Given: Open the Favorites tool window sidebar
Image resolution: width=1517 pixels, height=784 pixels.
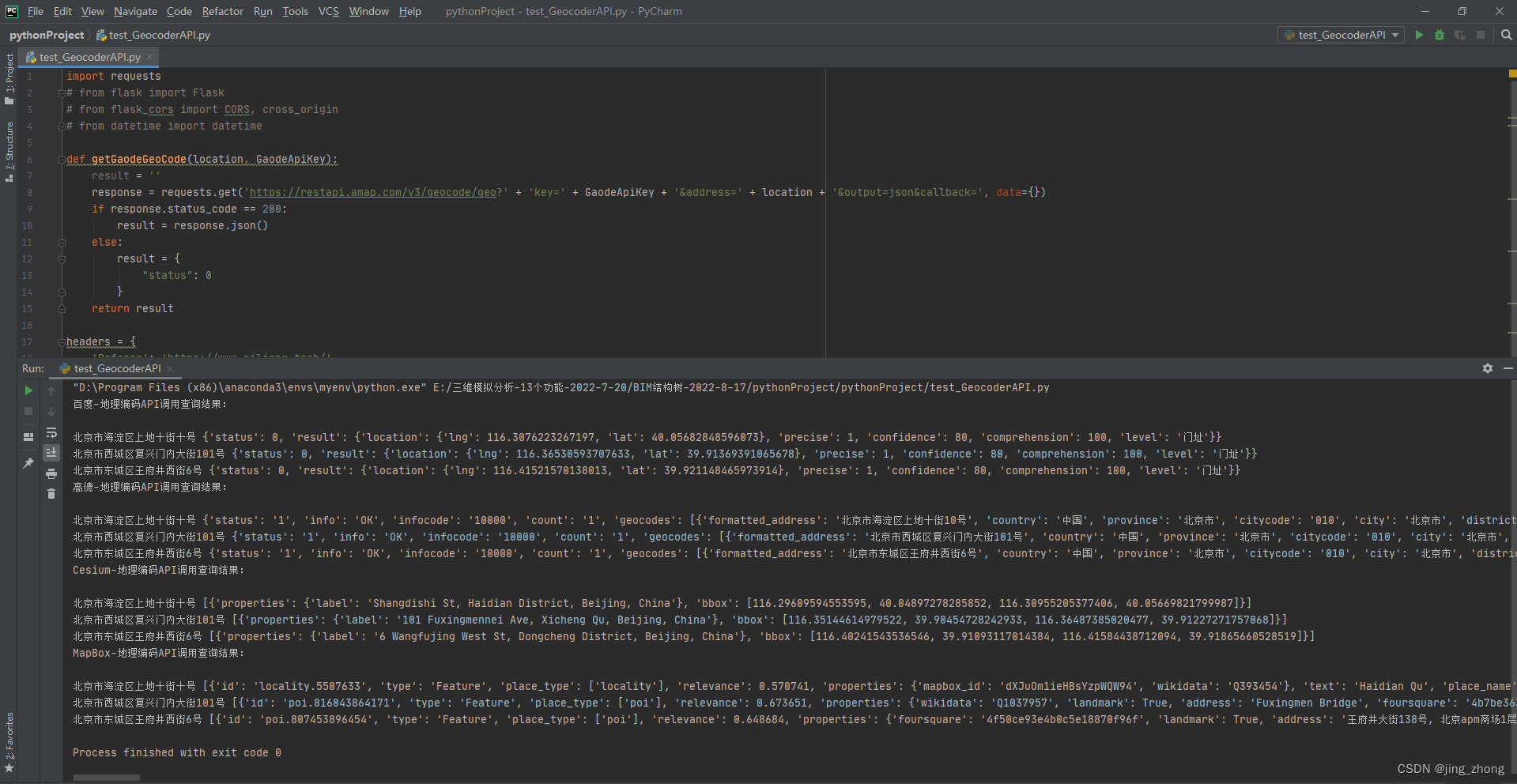Looking at the screenshot, I should tap(9, 742).
